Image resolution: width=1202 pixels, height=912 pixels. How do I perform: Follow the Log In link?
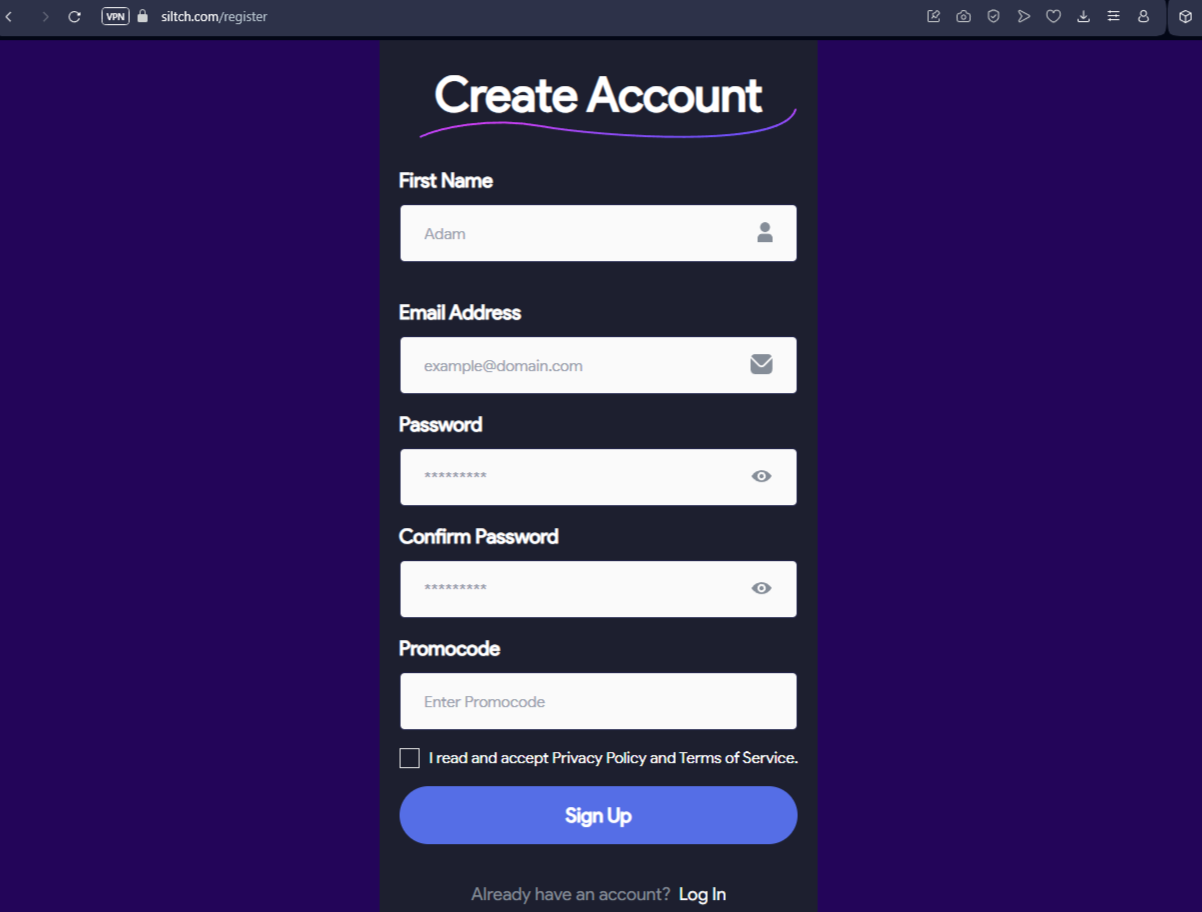point(702,894)
